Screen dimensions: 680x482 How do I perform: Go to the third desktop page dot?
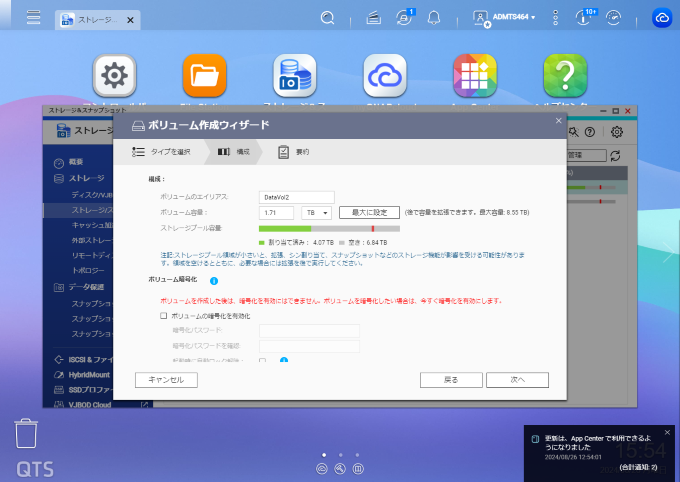[357, 455]
